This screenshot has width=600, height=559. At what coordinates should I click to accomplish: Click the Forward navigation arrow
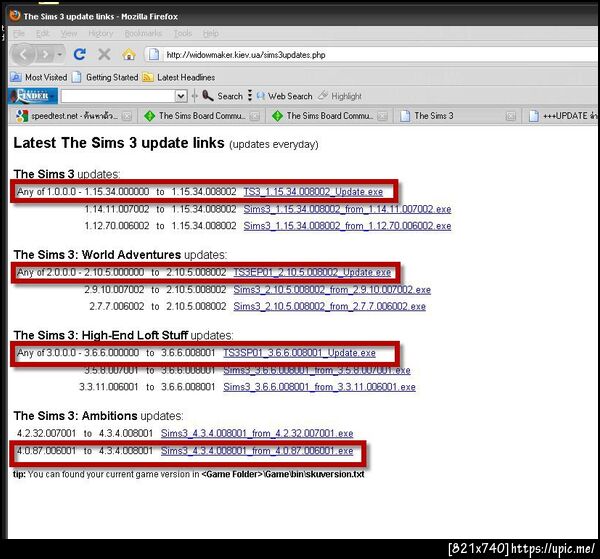tap(45, 55)
